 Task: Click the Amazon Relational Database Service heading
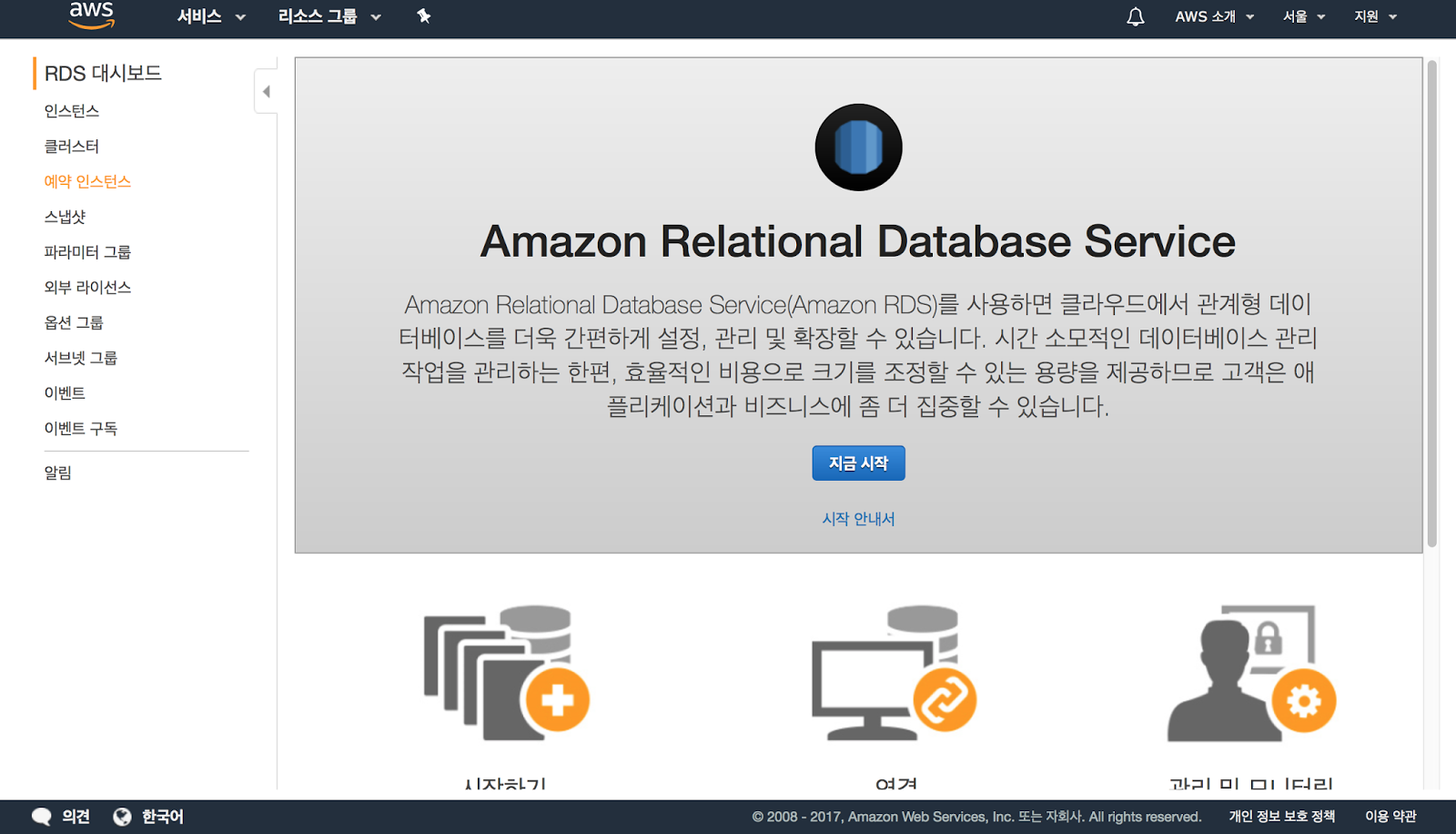858,241
